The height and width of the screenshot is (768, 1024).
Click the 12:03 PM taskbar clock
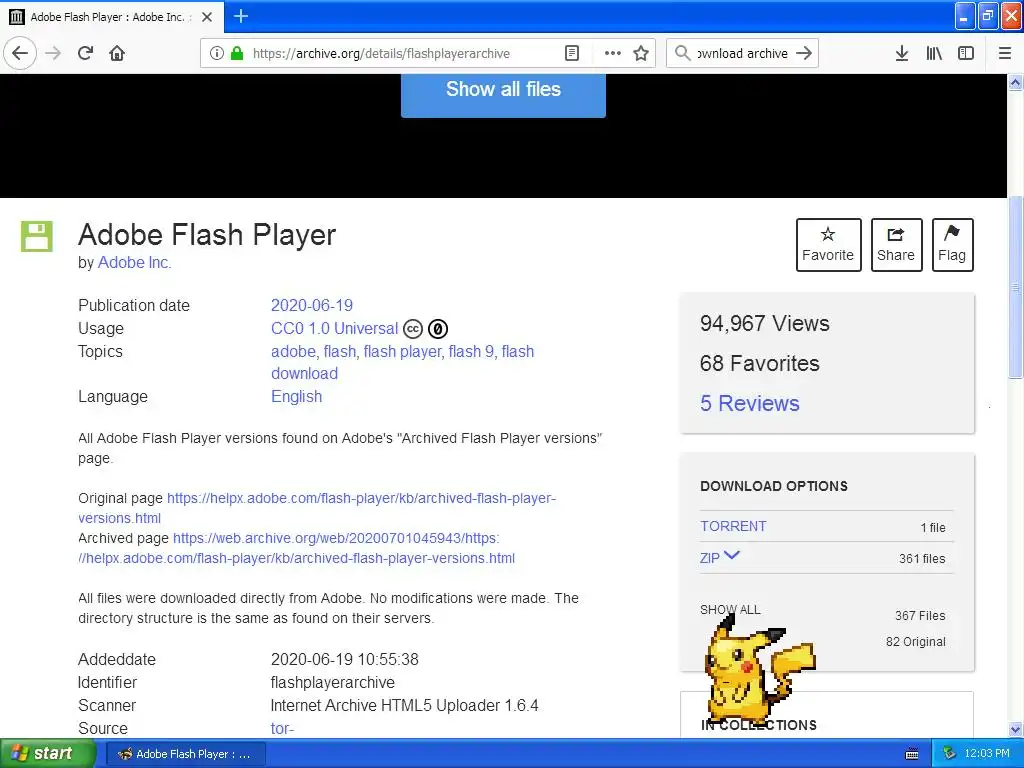[987, 754]
